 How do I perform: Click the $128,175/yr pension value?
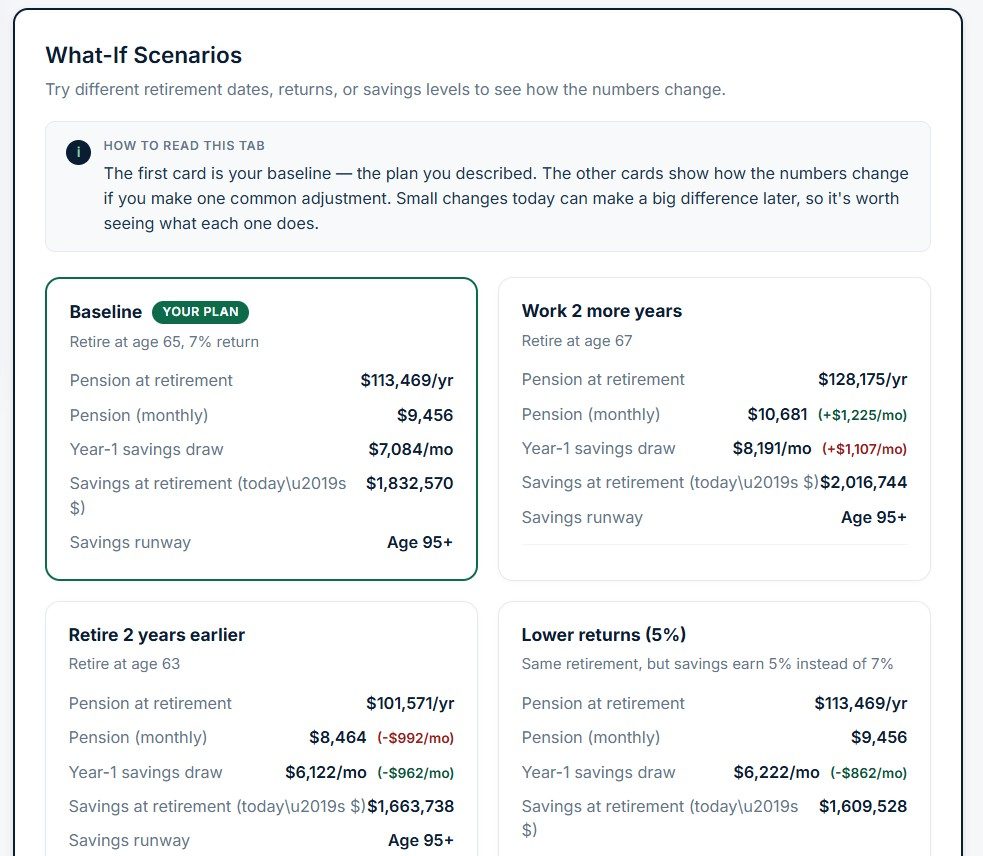(863, 379)
